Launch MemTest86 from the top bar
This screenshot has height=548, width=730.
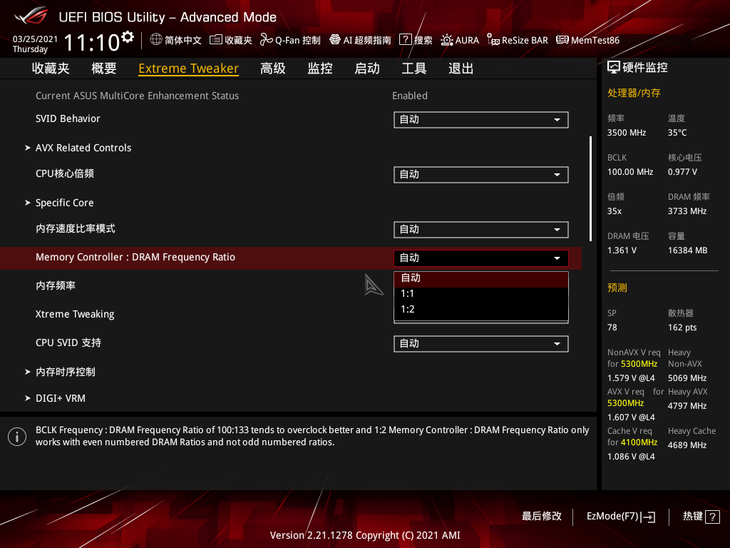point(588,40)
